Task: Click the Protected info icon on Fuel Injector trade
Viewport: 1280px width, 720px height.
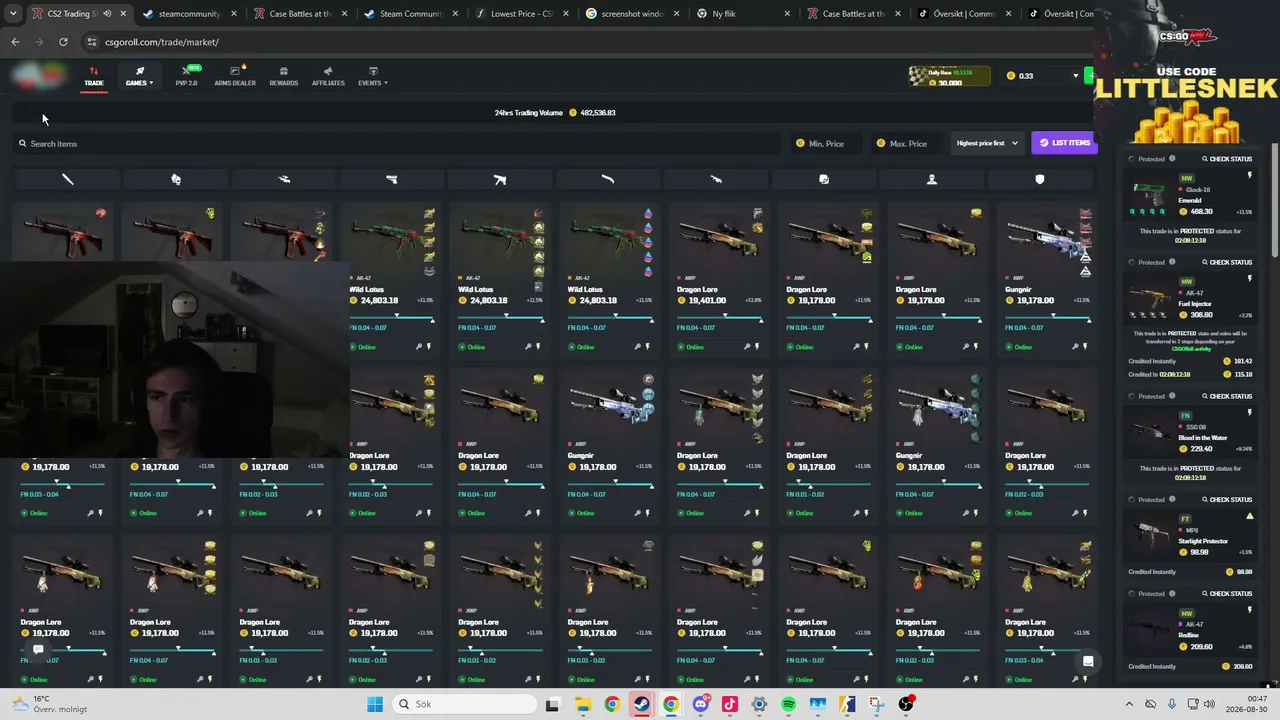Action: point(1172,262)
